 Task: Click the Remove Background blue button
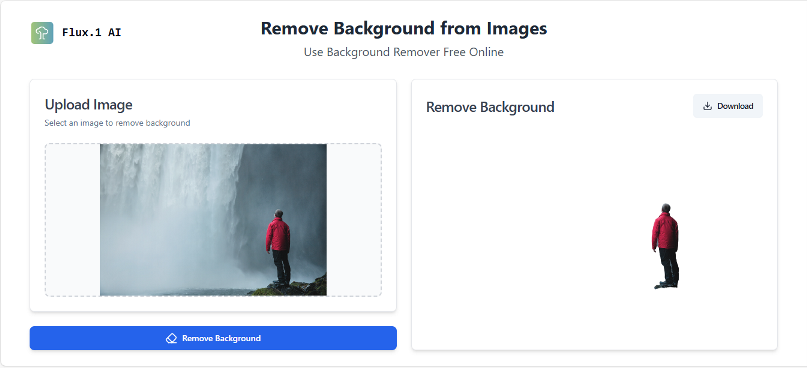[x=213, y=338]
